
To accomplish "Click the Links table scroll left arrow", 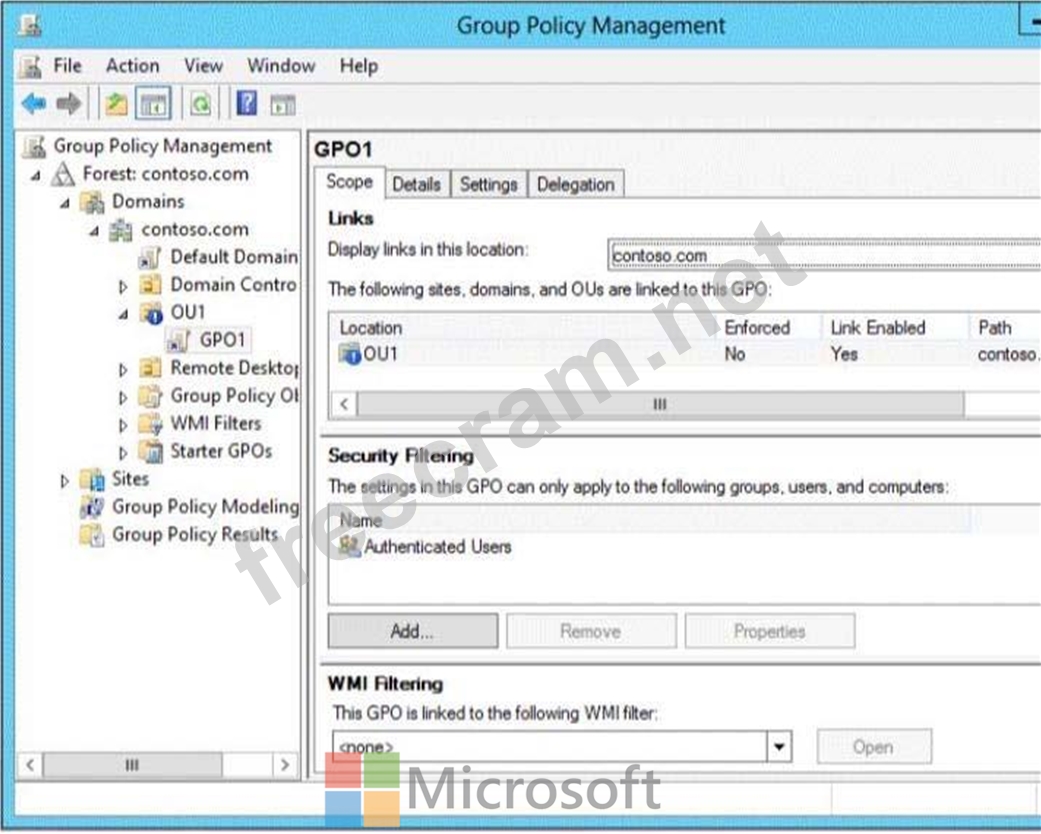I will tap(344, 404).
